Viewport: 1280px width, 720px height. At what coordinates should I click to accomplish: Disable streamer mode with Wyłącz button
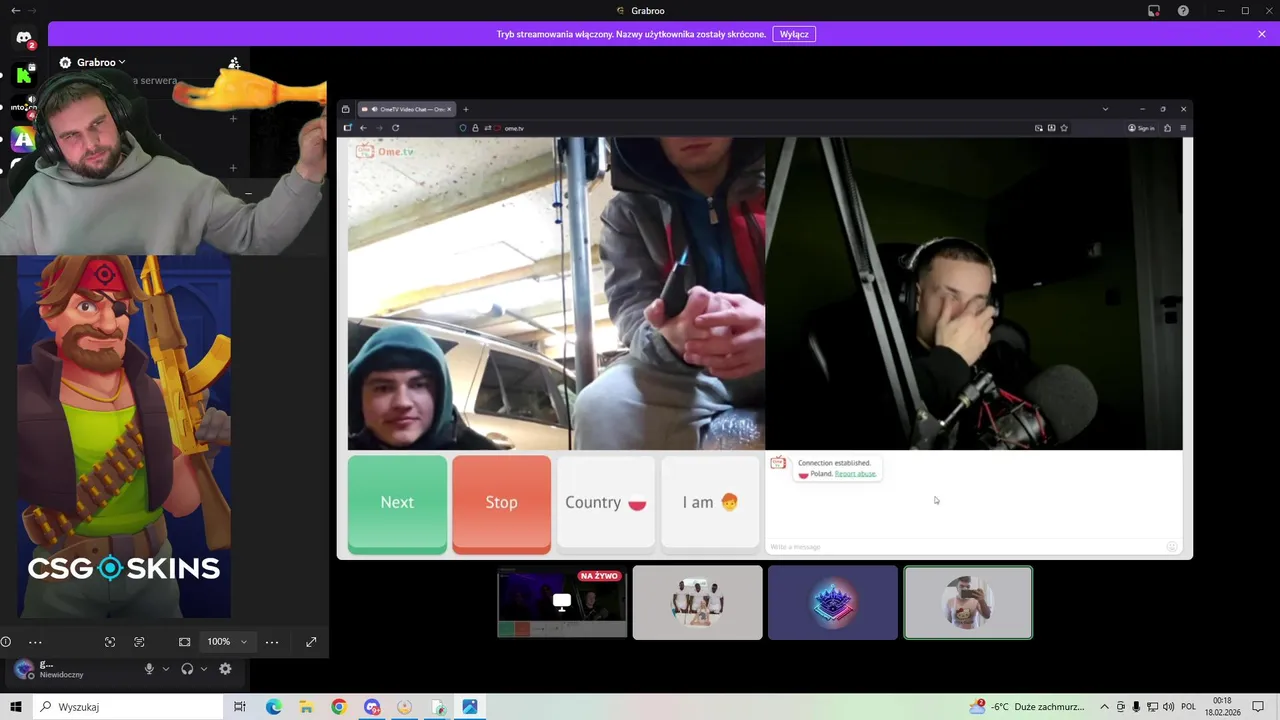tap(794, 34)
